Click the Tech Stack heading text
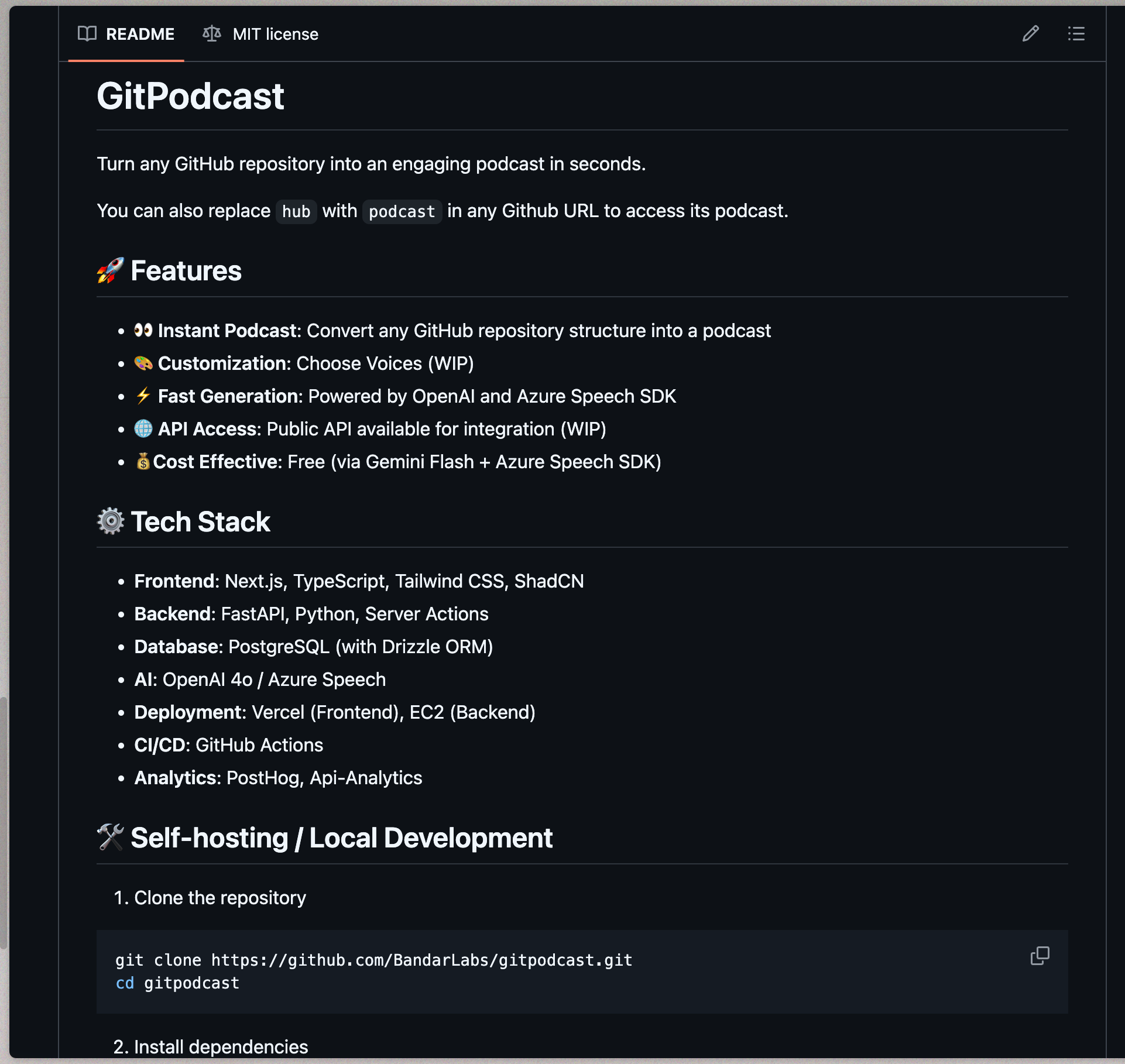This screenshot has width=1125, height=1064. (x=200, y=521)
